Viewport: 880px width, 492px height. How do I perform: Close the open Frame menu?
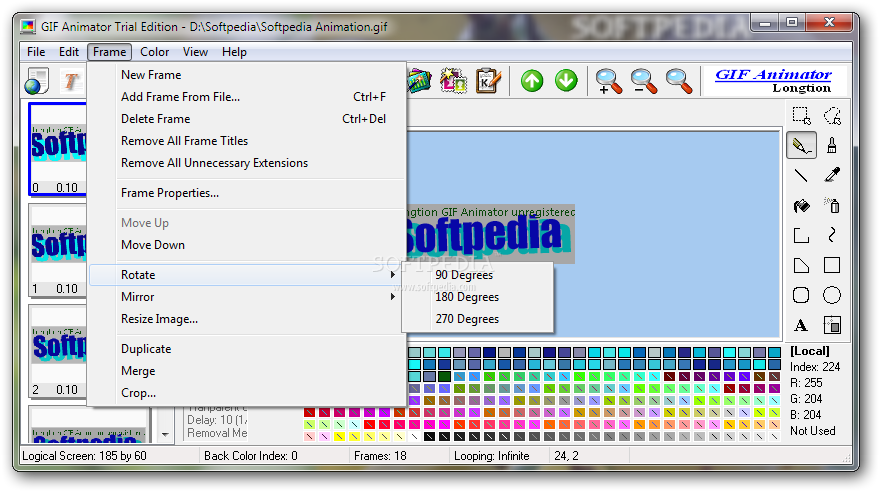pos(109,52)
